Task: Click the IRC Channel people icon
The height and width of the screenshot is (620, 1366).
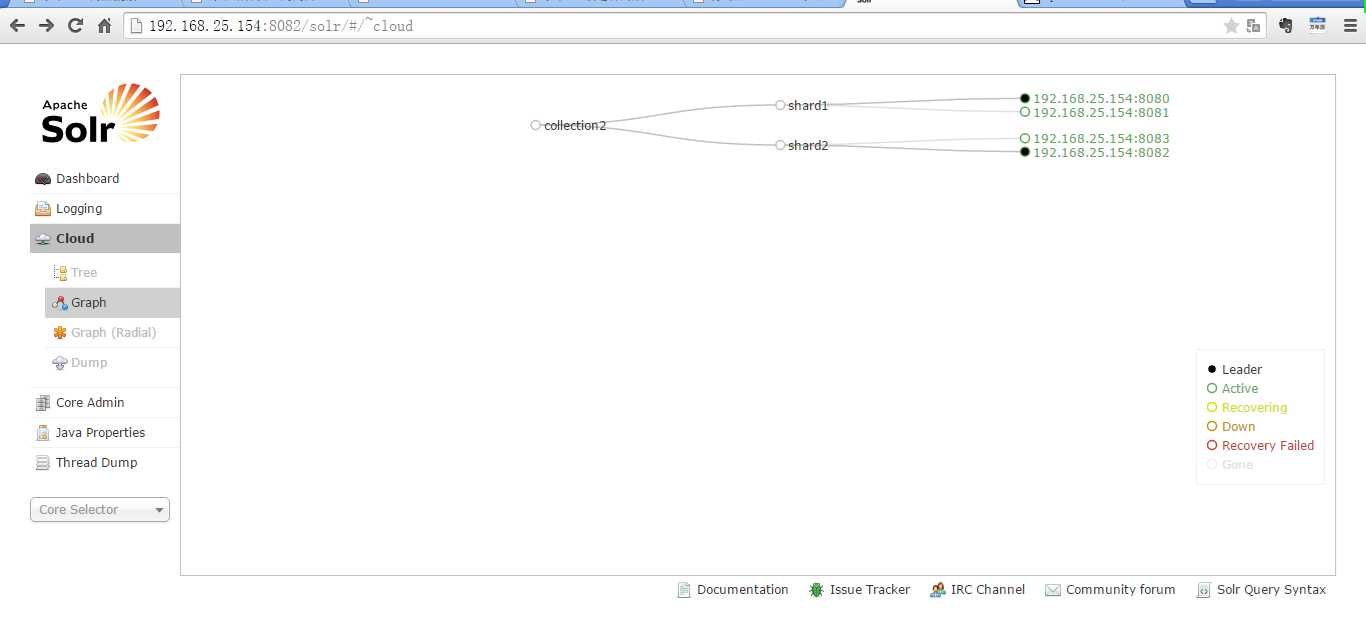Action: [x=938, y=590]
